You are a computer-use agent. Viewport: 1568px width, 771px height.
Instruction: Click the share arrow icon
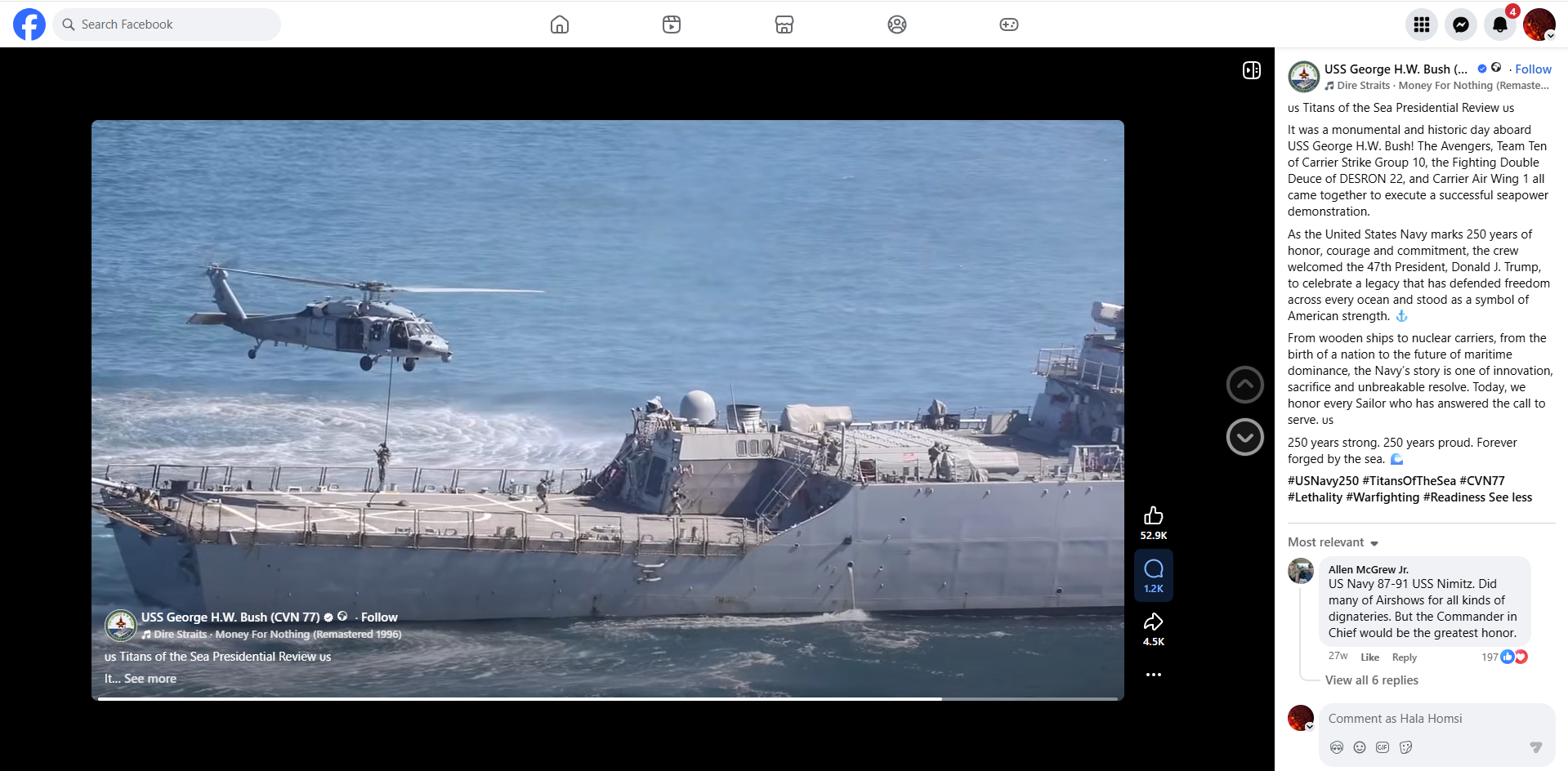[1153, 622]
